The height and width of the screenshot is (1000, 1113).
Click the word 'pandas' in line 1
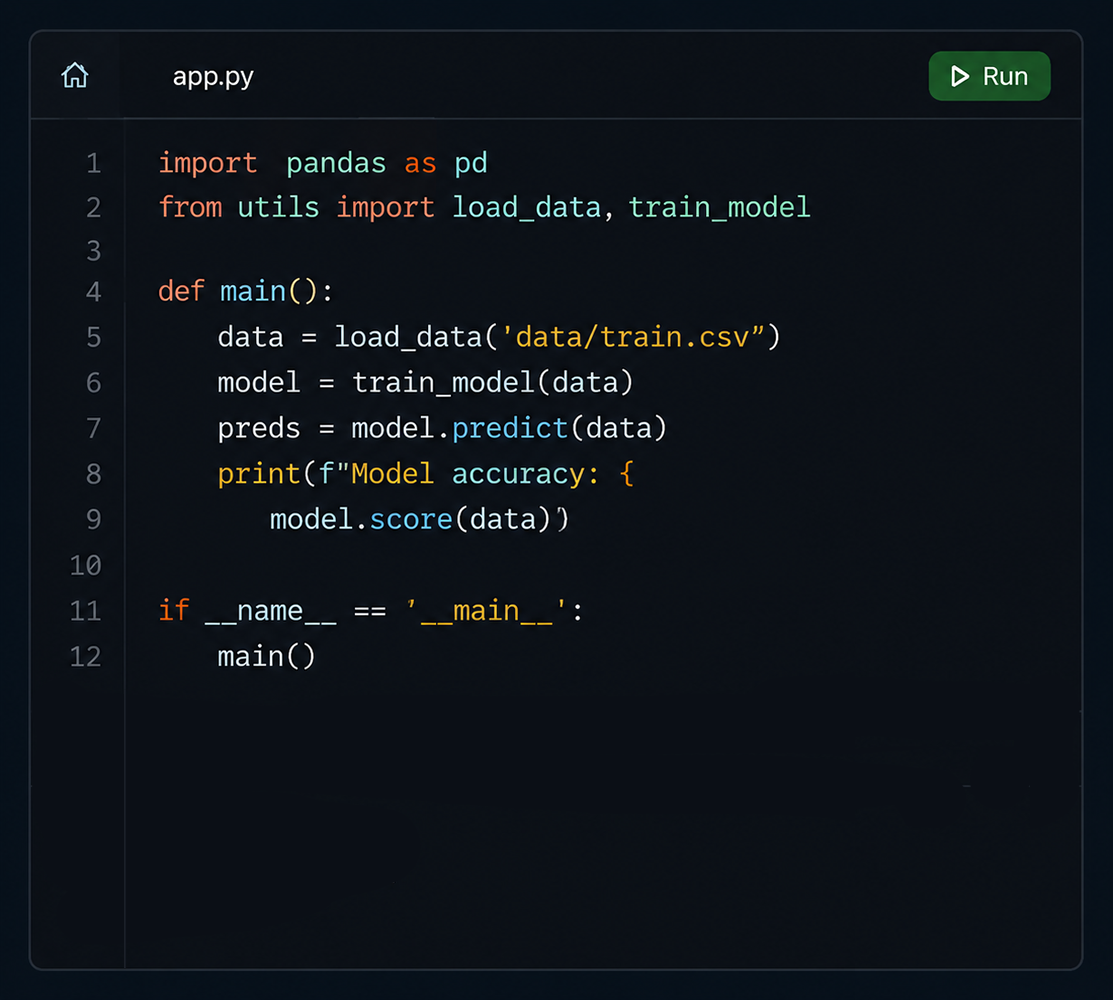336,164
